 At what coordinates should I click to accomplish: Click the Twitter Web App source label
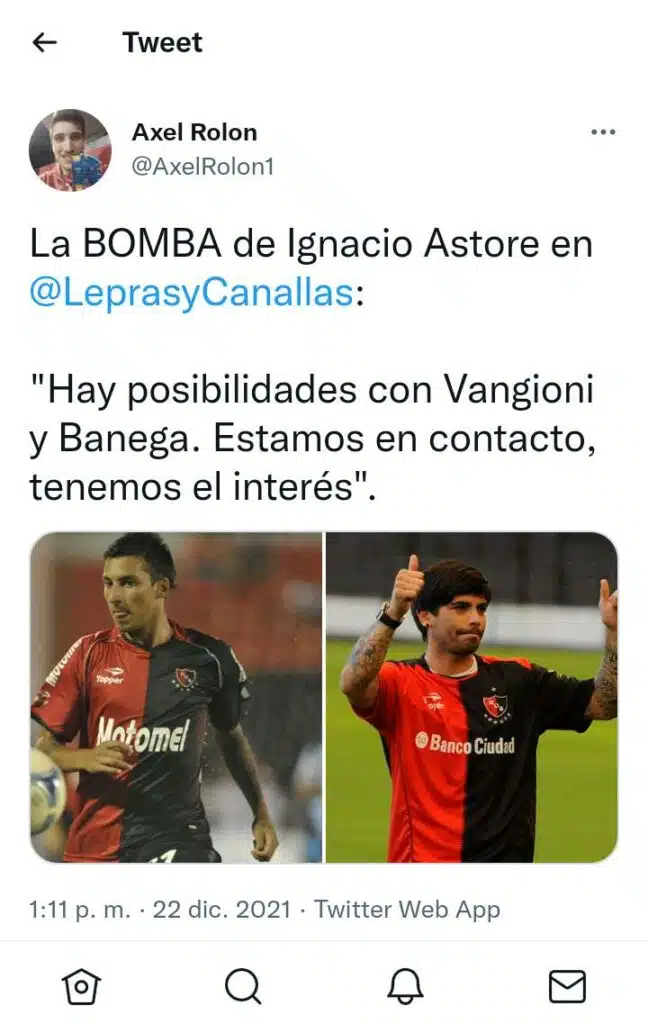click(407, 909)
